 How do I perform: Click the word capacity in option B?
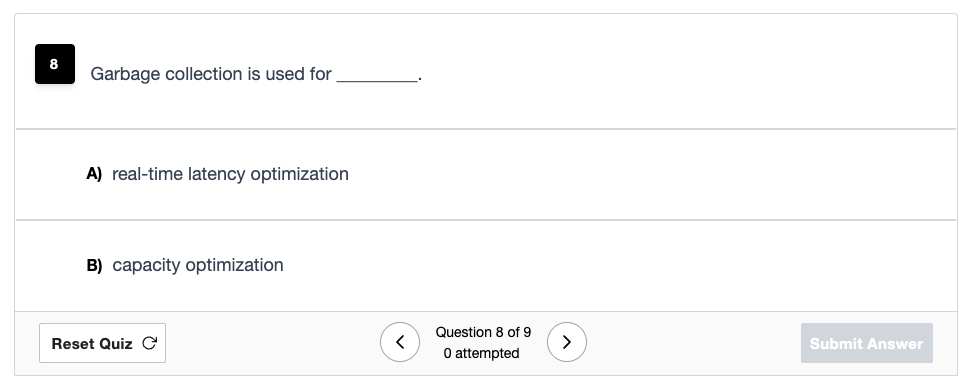(x=146, y=265)
